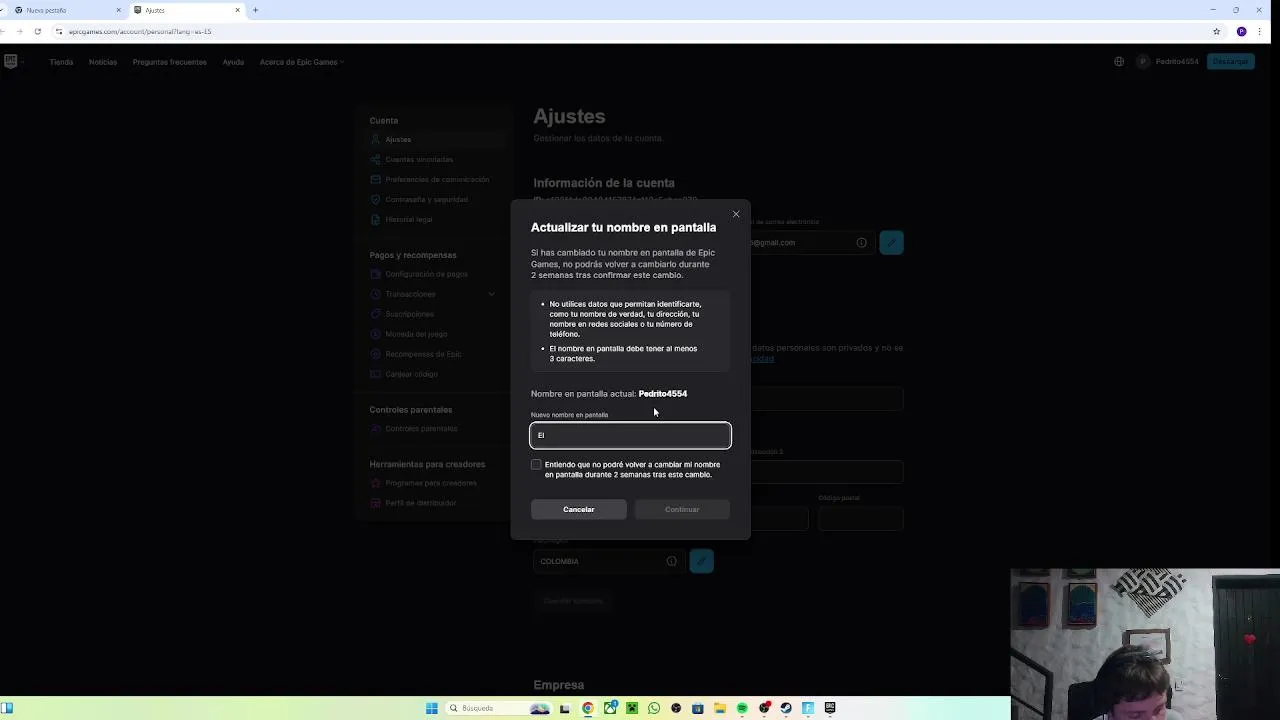Image resolution: width=1280 pixels, height=720 pixels.
Task: Close the Ajustes browser tab
Action: tap(238, 10)
